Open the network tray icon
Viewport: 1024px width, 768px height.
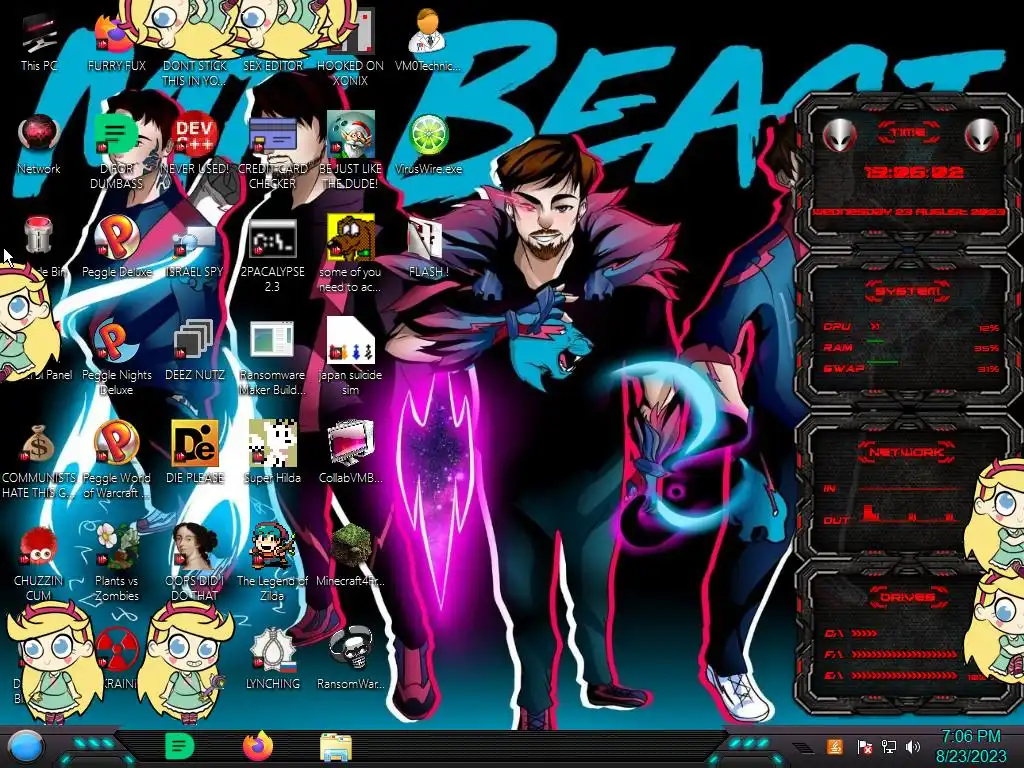coord(889,746)
